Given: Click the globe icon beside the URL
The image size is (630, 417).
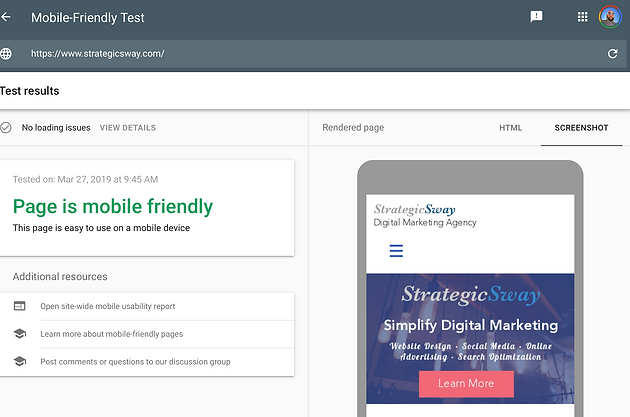Looking at the screenshot, I should 6,53.
